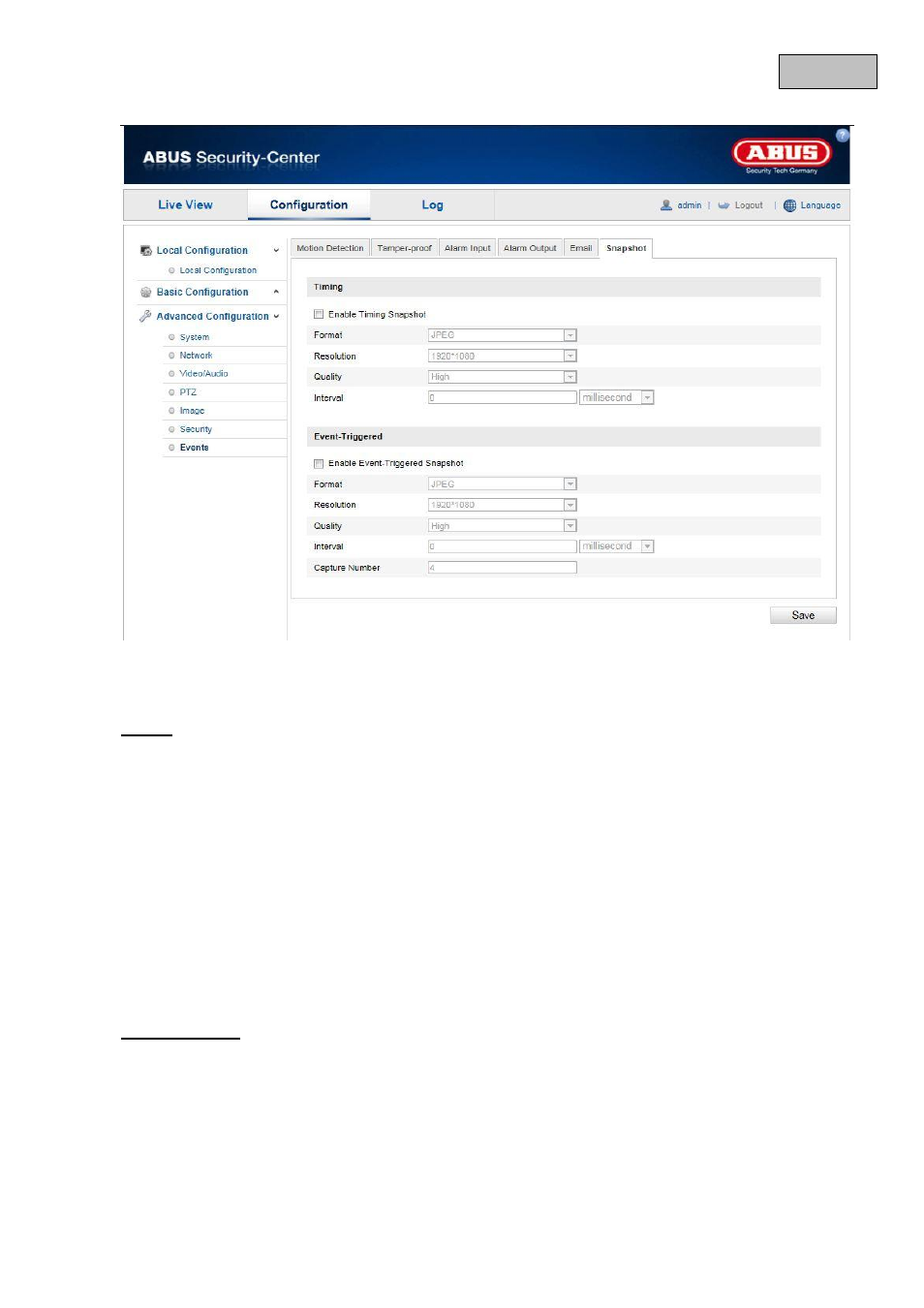Screen dimensions: 924x1308
Task: Click the Capture Number input field
Action: click(502, 568)
